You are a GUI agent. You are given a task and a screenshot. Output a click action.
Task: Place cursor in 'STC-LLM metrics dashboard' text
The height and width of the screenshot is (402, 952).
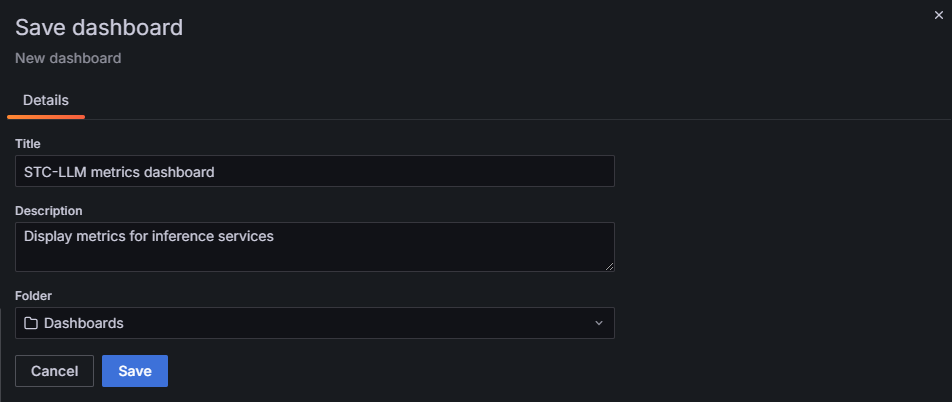tap(119, 172)
